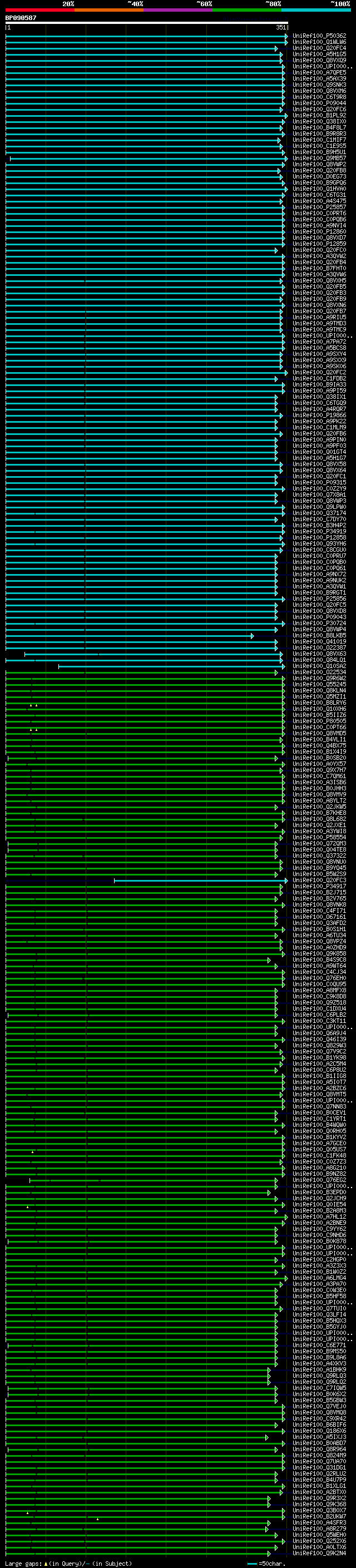Click the green ~80% identity color band
The image size is (356, 1568).
point(247,10)
